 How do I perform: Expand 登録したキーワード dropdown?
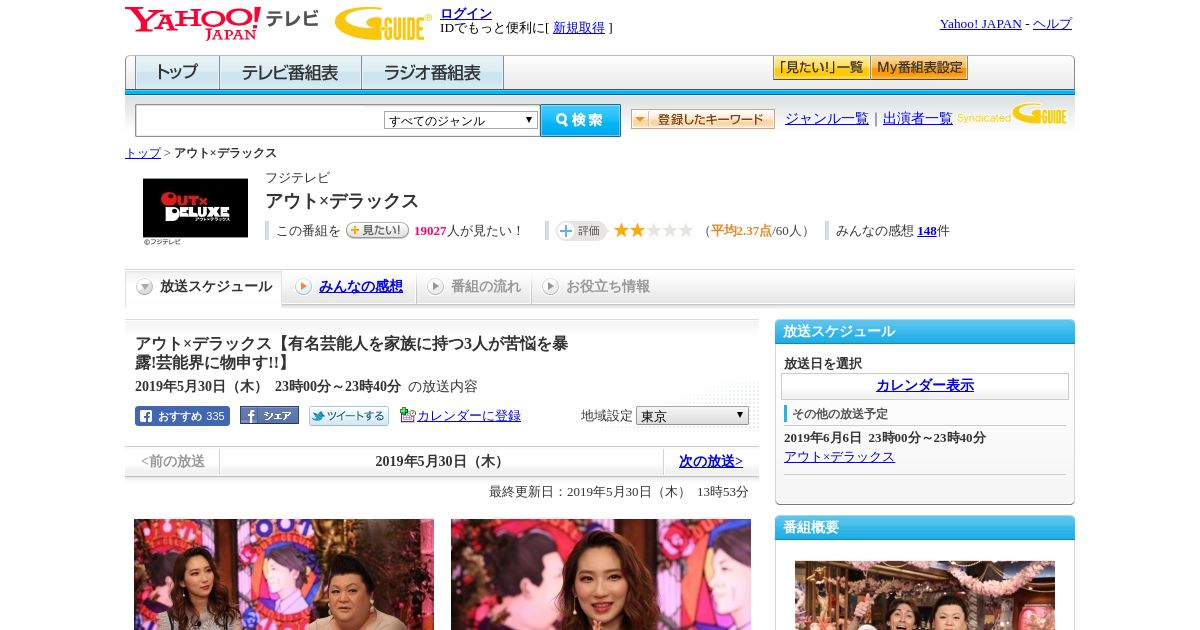[703, 119]
